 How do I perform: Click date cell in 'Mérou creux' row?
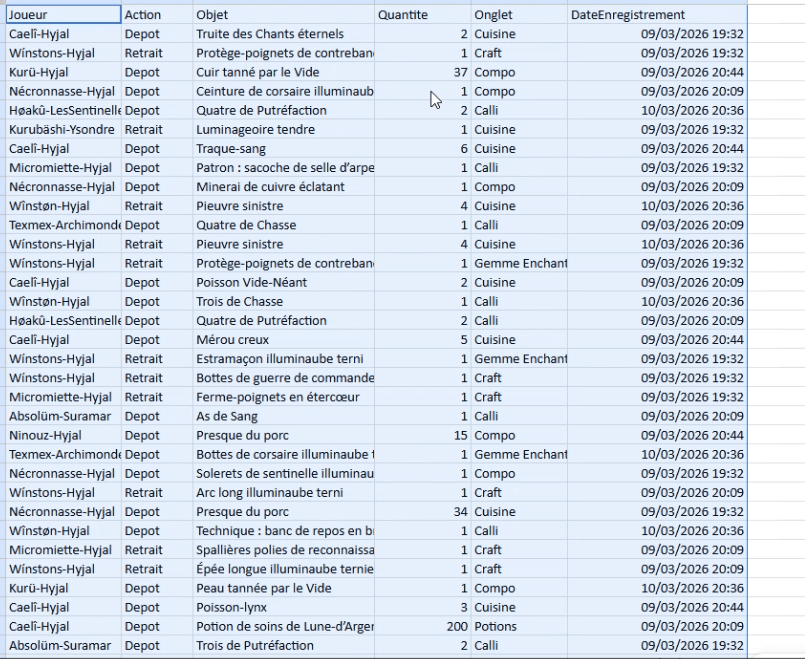pyautogui.click(x=658, y=340)
